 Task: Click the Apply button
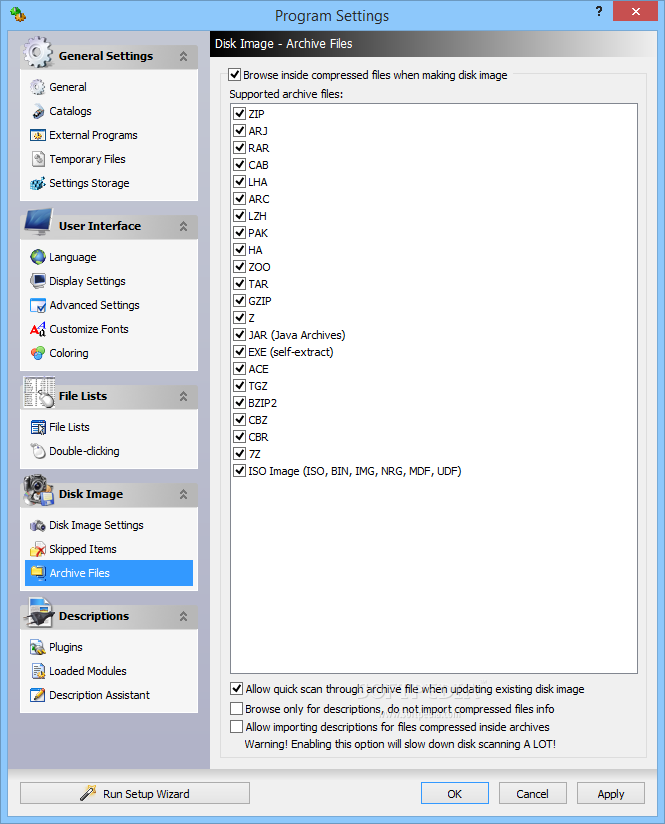pos(611,793)
